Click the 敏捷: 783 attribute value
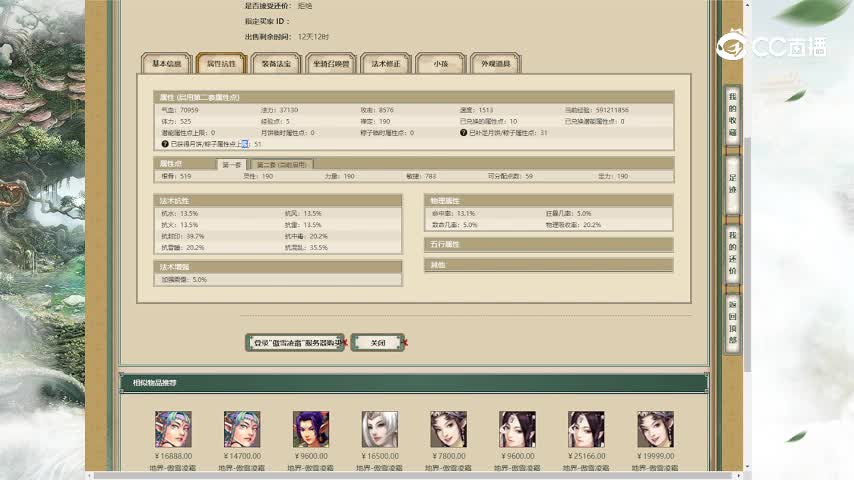The height and width of the screenshot is (480, 854). pyautogui.click(x=421, y=177)
